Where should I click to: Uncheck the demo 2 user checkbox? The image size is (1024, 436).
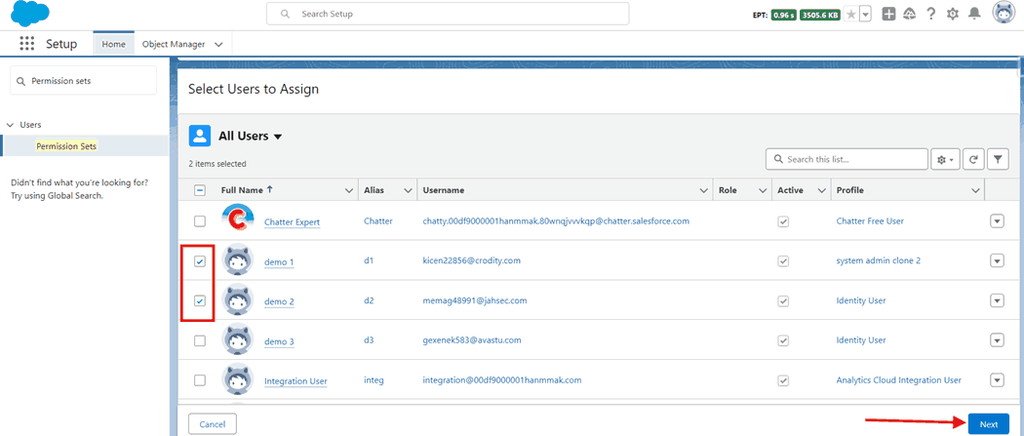pos(200,300)
